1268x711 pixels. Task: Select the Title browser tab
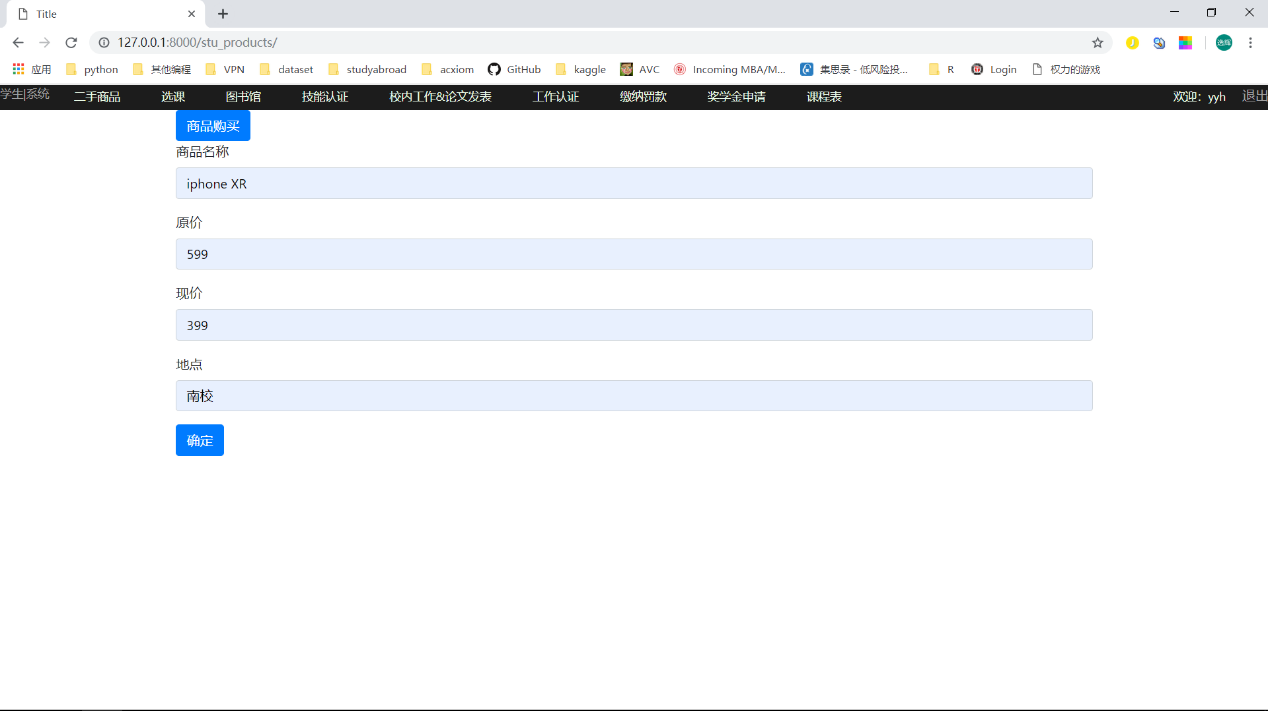pos(104,14)
